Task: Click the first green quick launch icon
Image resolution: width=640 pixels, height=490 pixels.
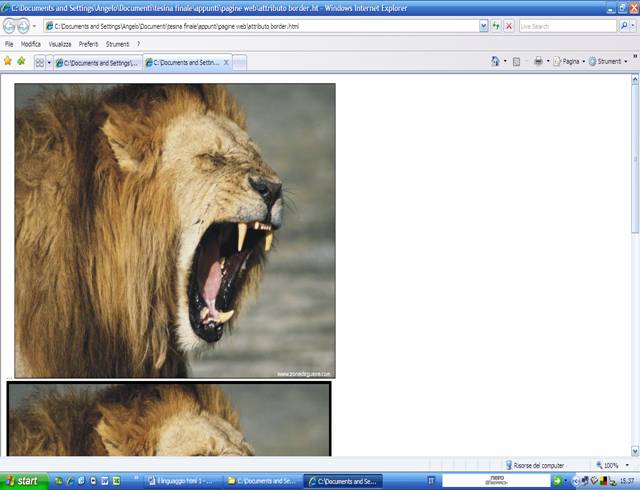Action: [58, 481]
